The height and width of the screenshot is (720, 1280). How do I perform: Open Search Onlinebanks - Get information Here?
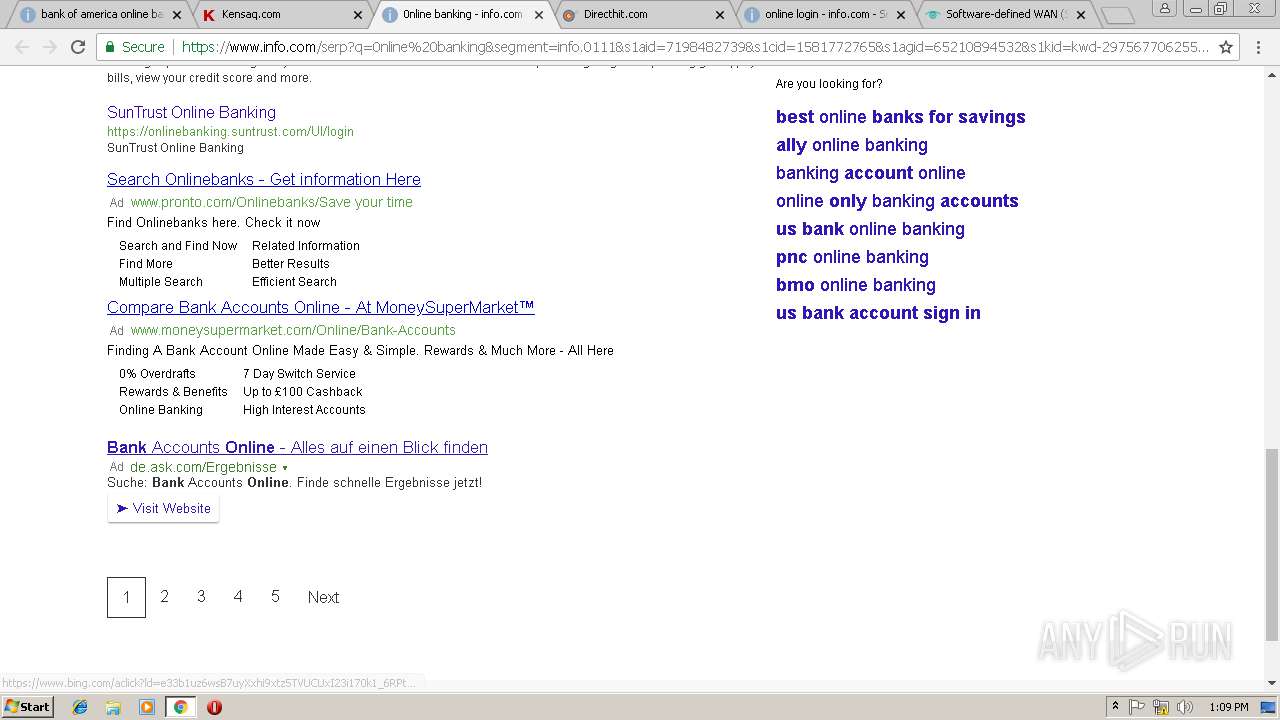[264, 179]
